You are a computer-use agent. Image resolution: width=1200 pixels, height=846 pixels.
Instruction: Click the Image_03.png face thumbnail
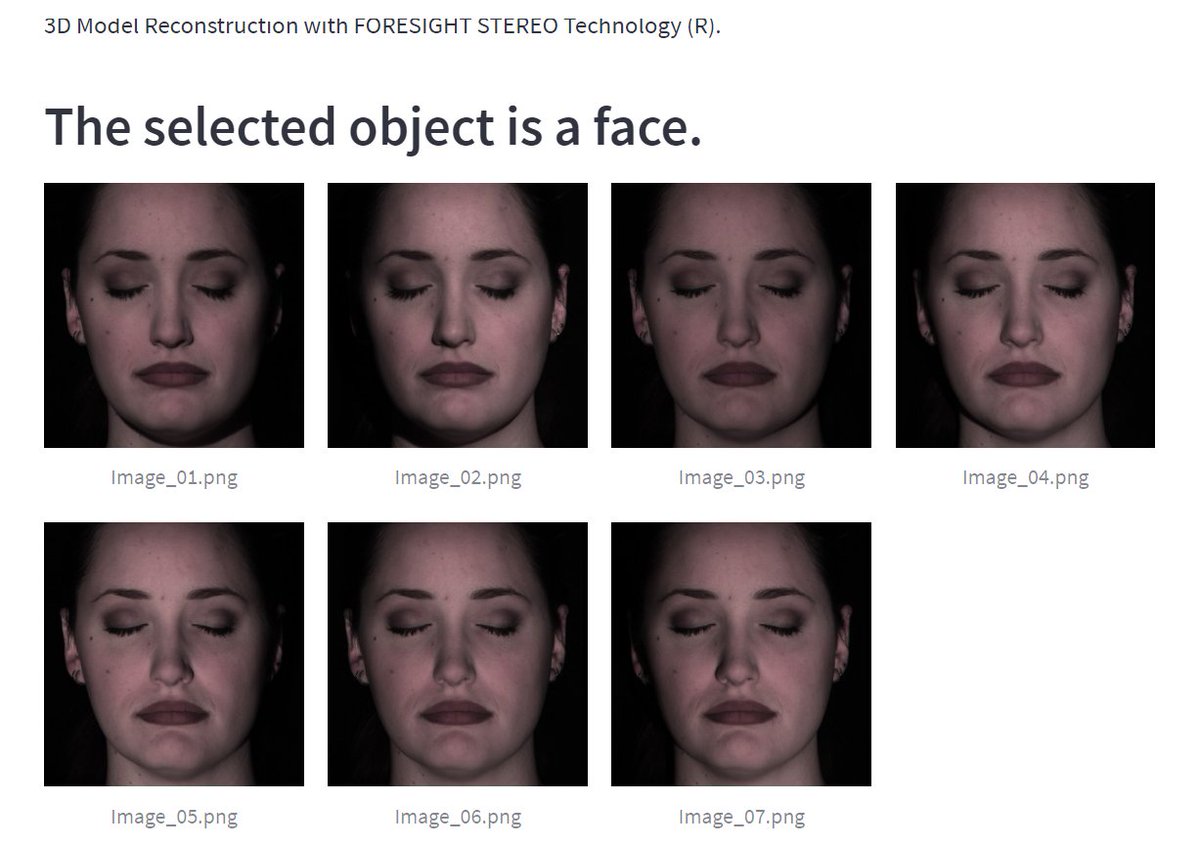[741, 315]
